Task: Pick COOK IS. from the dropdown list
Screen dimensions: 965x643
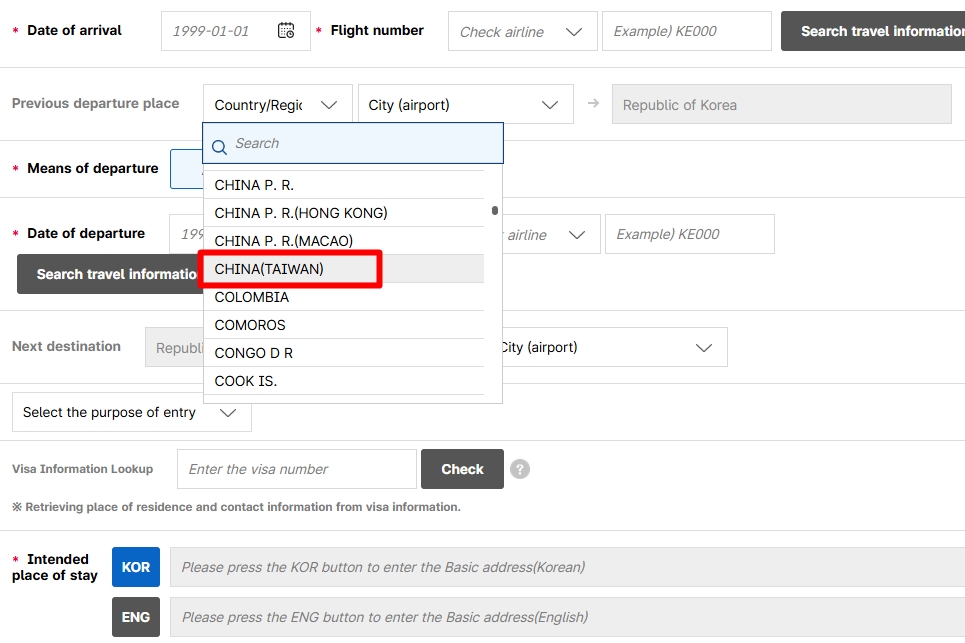Action: [x=246, y=381]
